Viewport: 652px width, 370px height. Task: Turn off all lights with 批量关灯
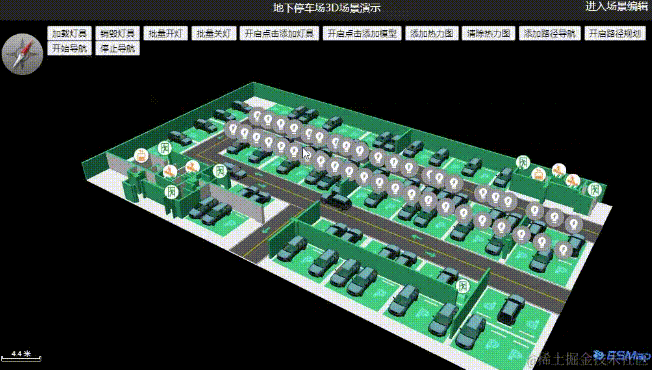pos(214,33)
